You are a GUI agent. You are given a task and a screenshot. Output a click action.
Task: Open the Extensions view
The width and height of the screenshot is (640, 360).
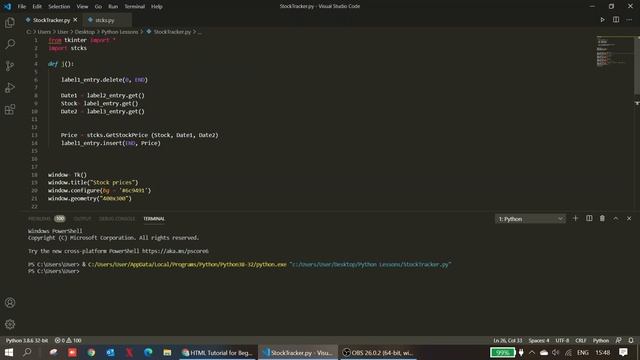tap(10, 109)
